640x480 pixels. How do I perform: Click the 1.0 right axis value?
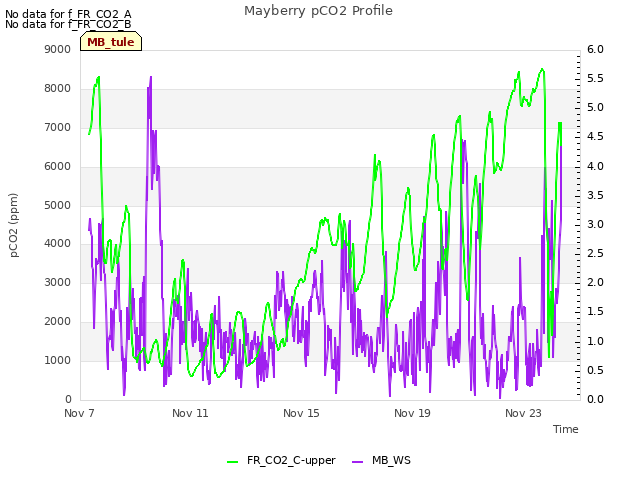coord(595,341)
